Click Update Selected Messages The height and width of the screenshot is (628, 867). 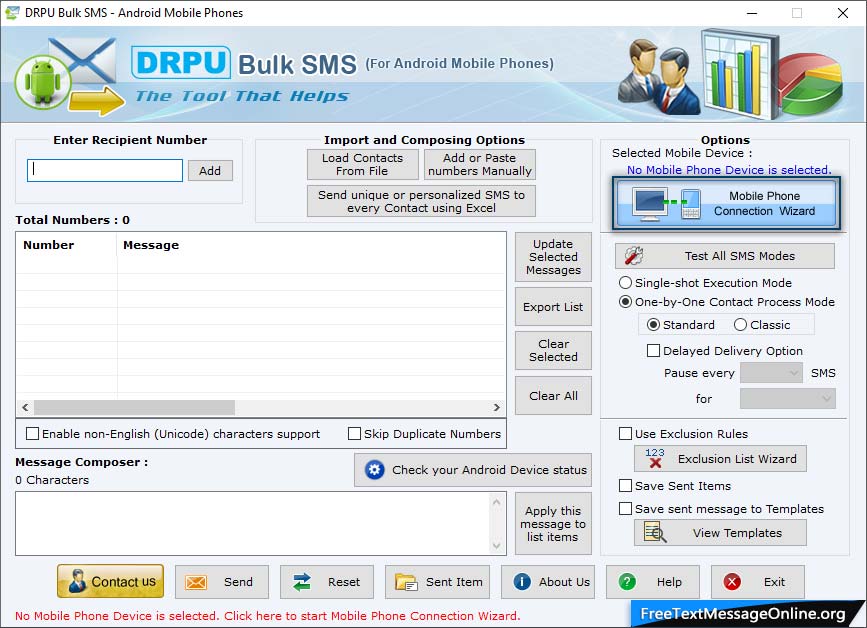pyautogui.click(x=553, y=257)
